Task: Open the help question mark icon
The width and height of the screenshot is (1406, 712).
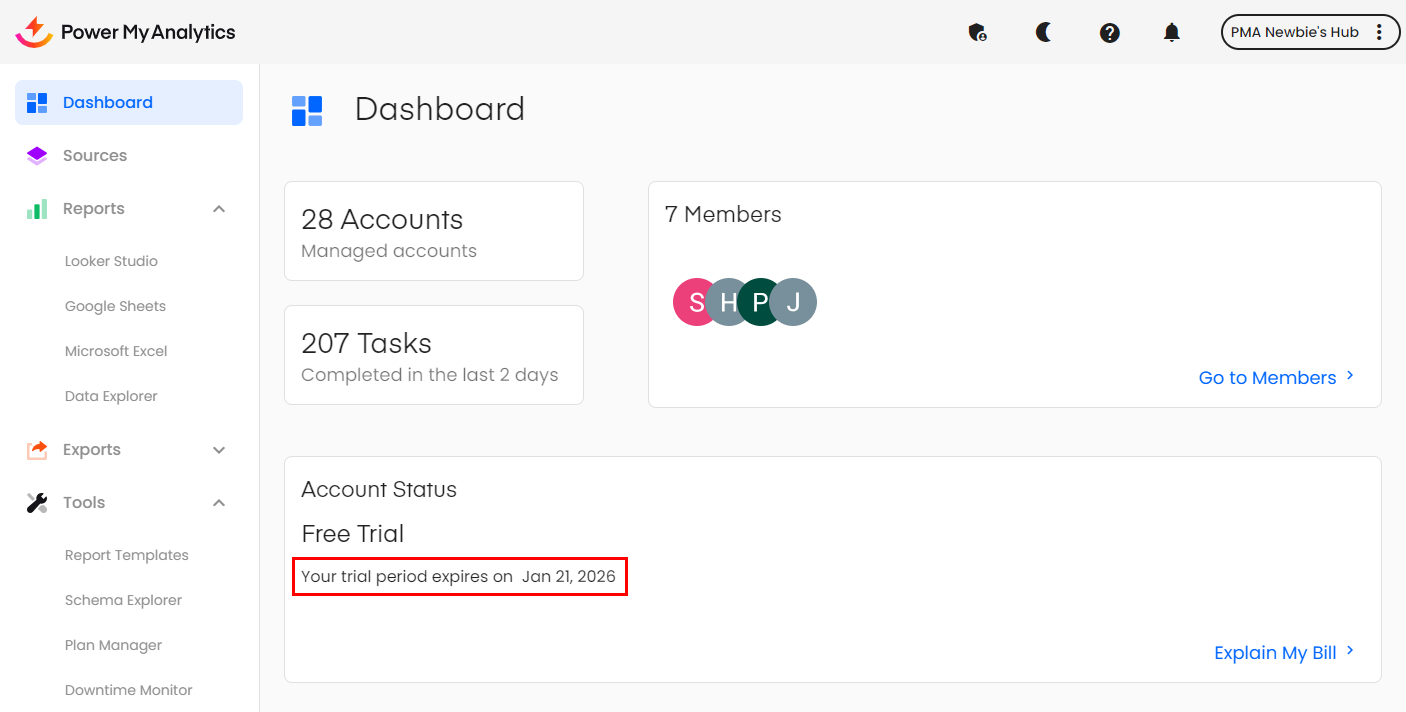Action: tap(1109, 33)
